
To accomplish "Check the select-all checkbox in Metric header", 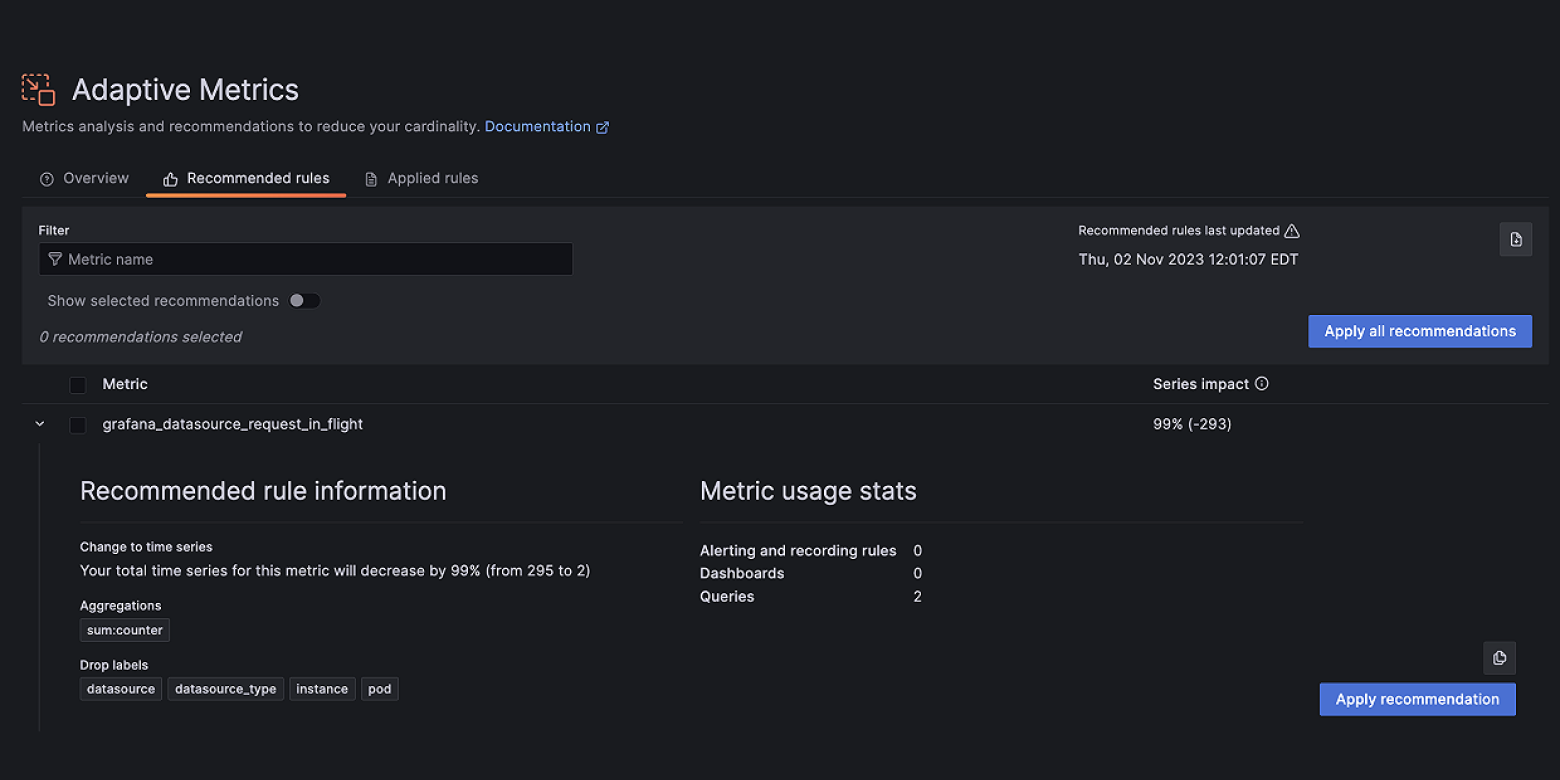I will point(77,384).
